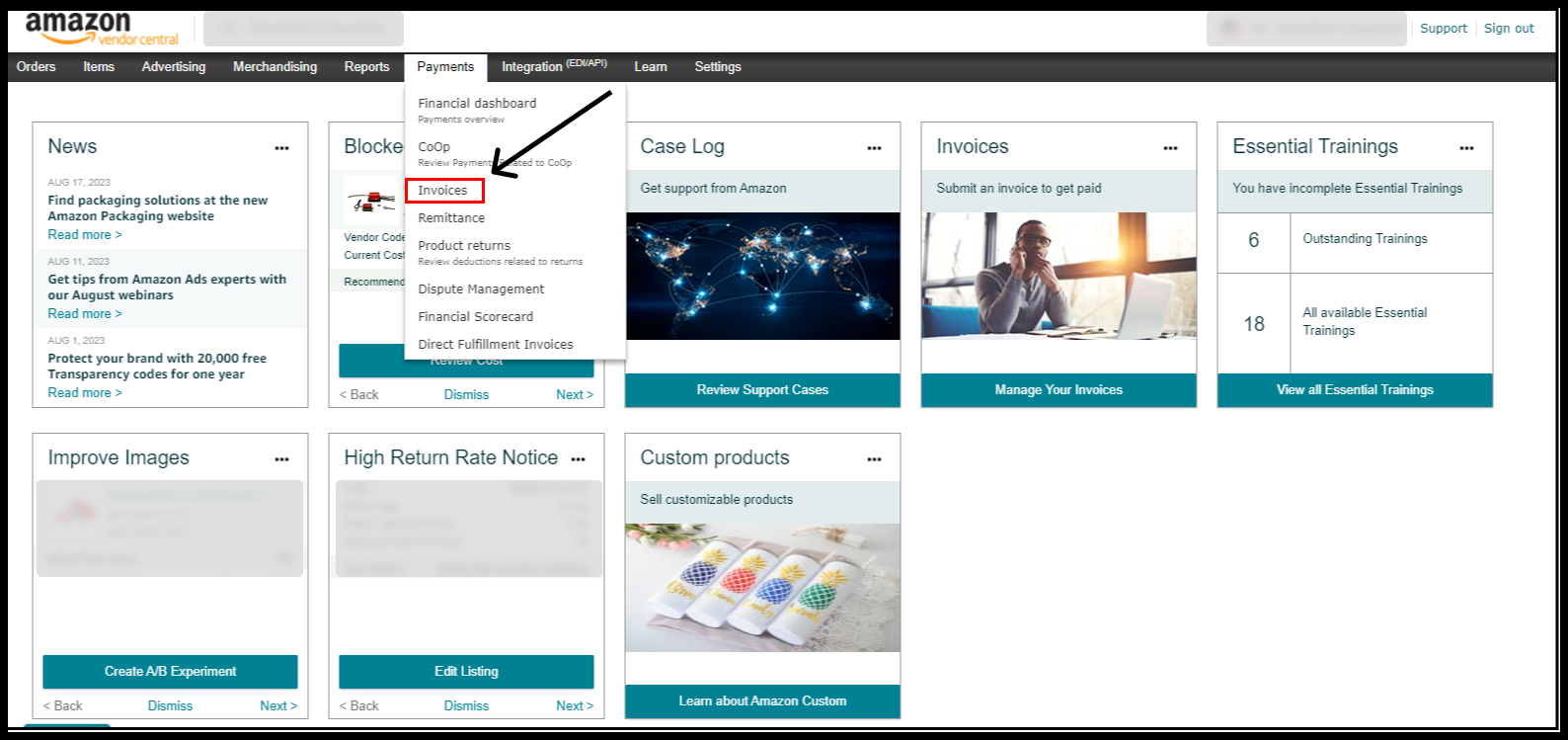Viewport: 1568px width, 740px height.
Task: Click Learn about Amazon Custom button
Action: (x=762, y=701)
